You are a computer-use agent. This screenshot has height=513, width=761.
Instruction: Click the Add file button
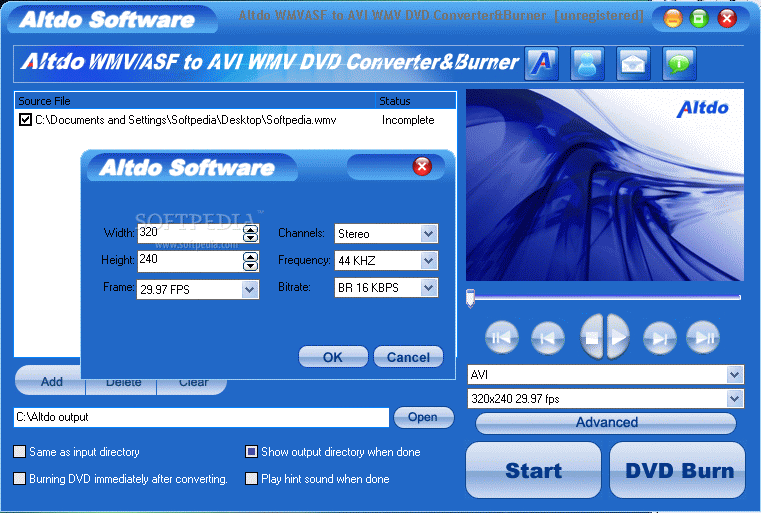tap(51, 382)
